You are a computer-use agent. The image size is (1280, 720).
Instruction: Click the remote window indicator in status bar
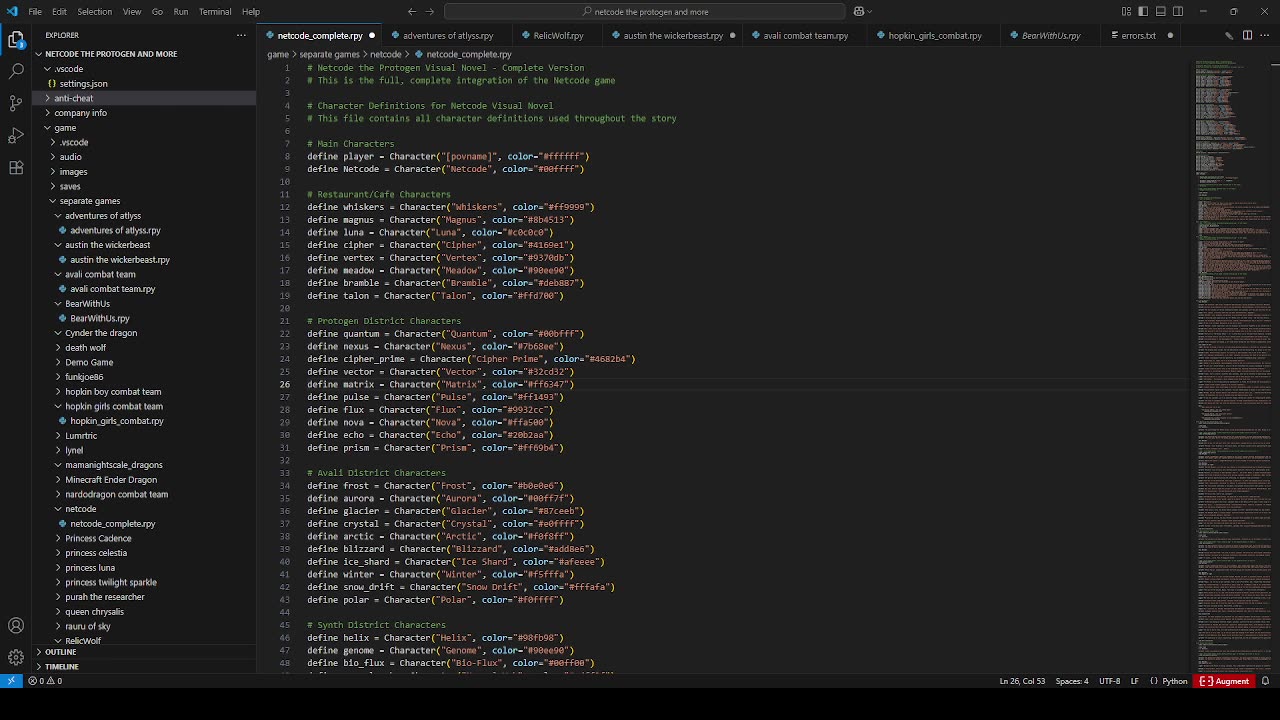[11, 681]
